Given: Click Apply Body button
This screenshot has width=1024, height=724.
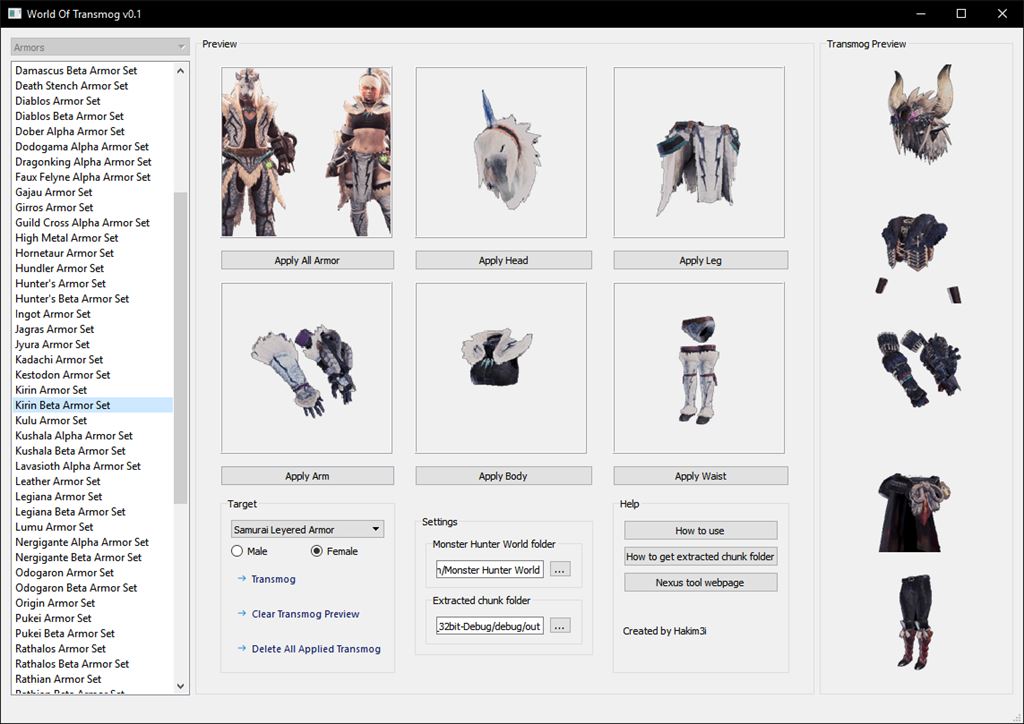Looking at the screenshot, I should (504, 476).
